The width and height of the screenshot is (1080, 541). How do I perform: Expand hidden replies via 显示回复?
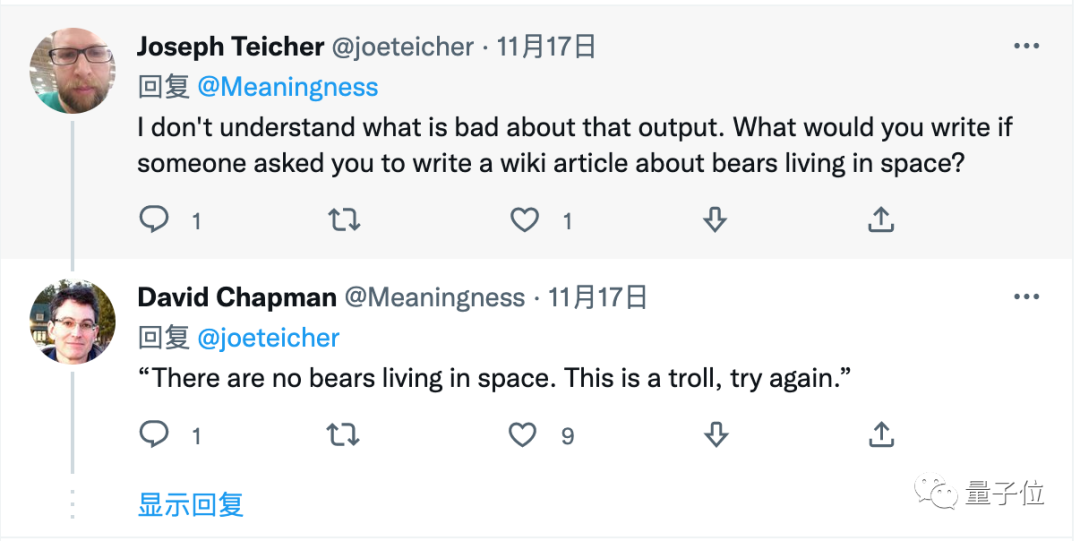191,504
